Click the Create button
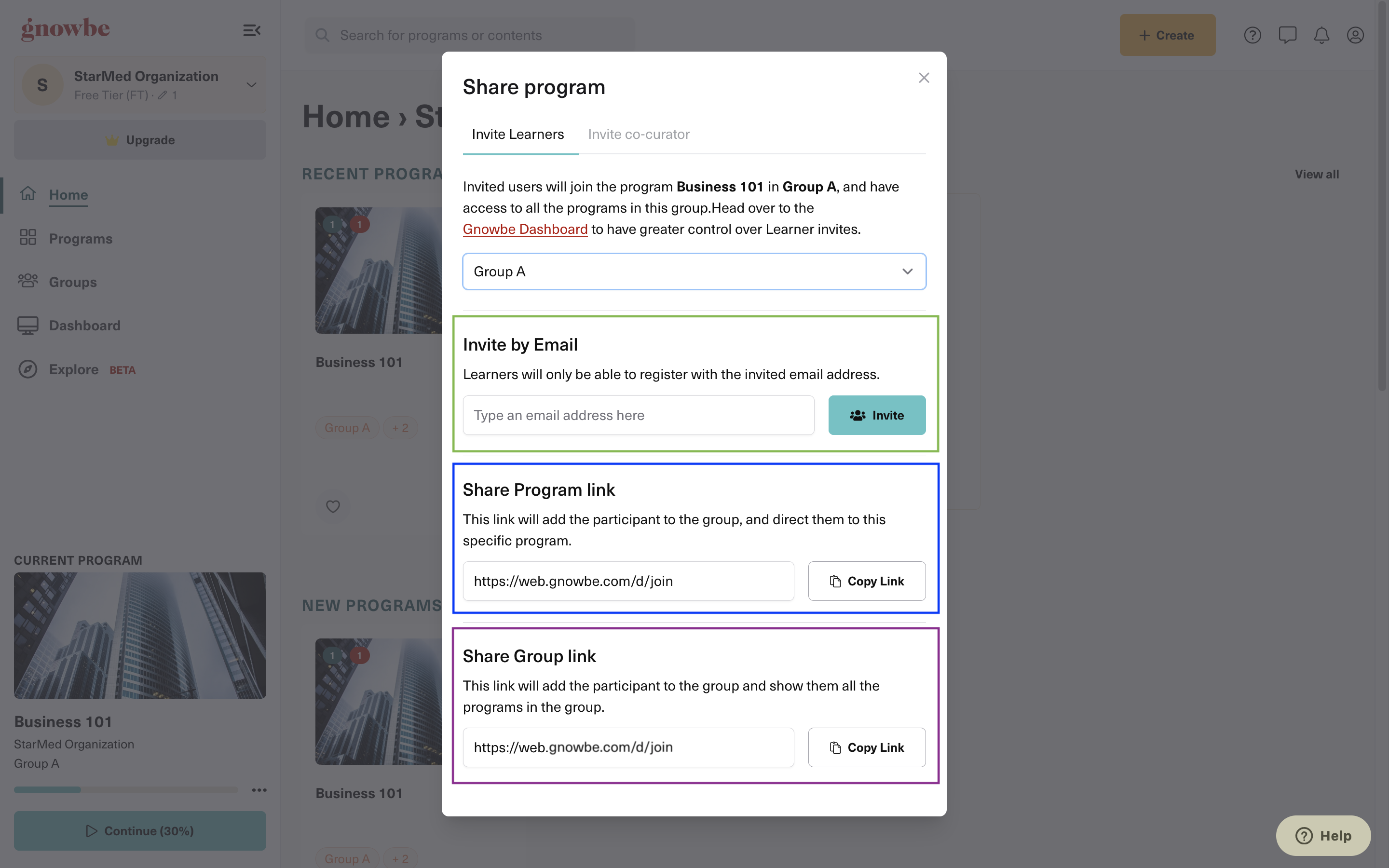Image resolution: width=1389 pixels, height=868 pixels. coord(1167,35)
